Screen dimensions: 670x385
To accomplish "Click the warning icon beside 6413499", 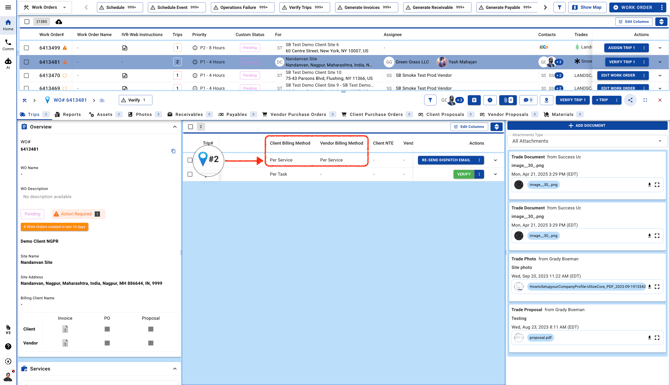I will pyautogui.click(x=65, y=48).
